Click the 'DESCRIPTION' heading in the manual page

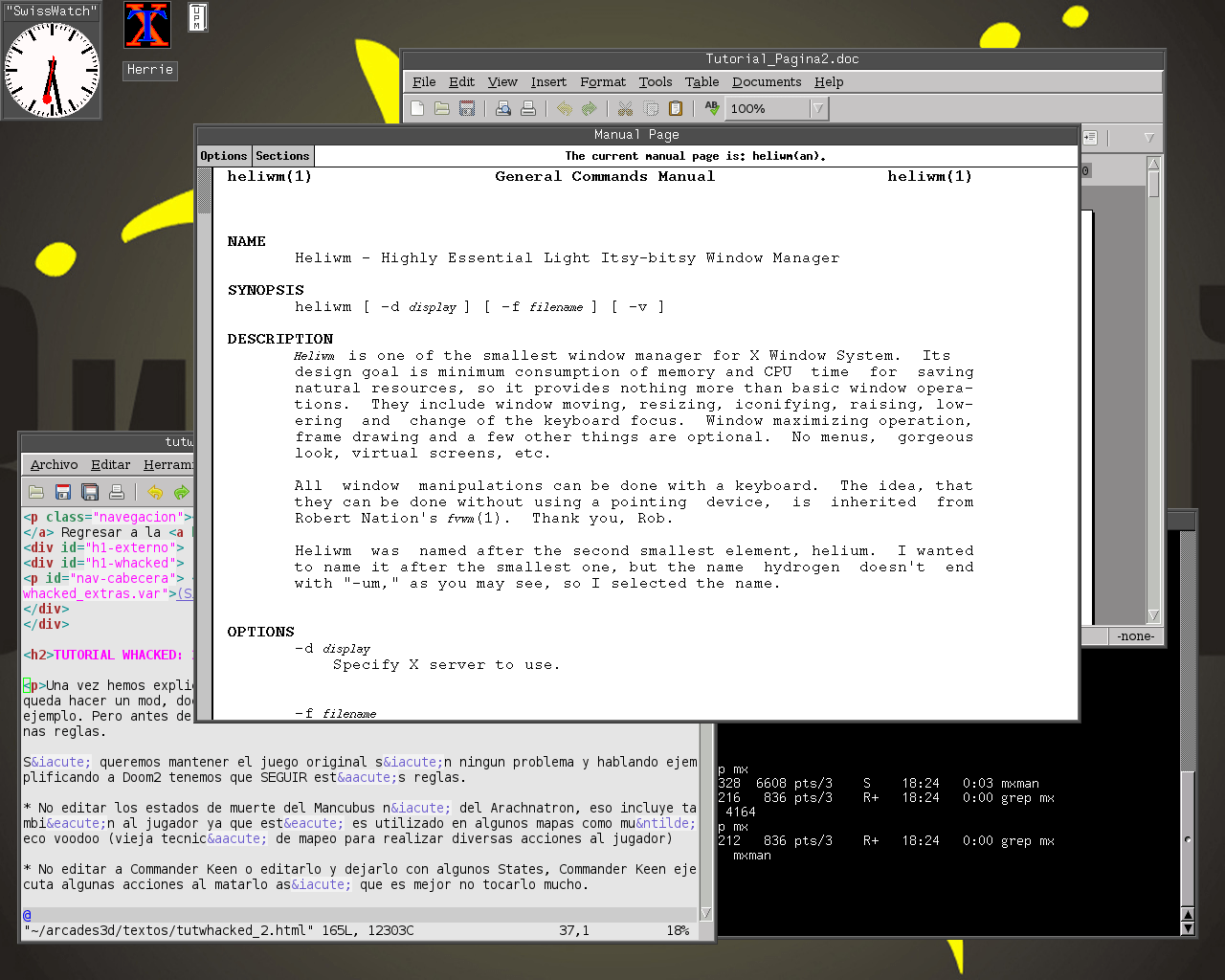click(279, 339)
